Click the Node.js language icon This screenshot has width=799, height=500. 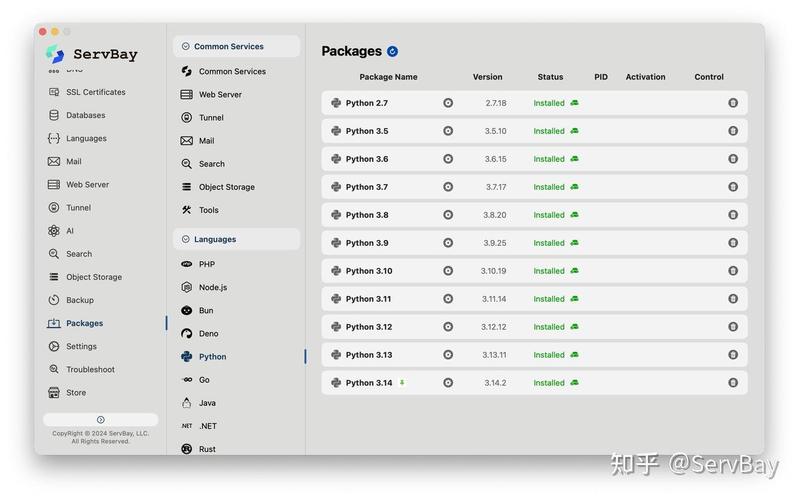(x=187, y=287)
